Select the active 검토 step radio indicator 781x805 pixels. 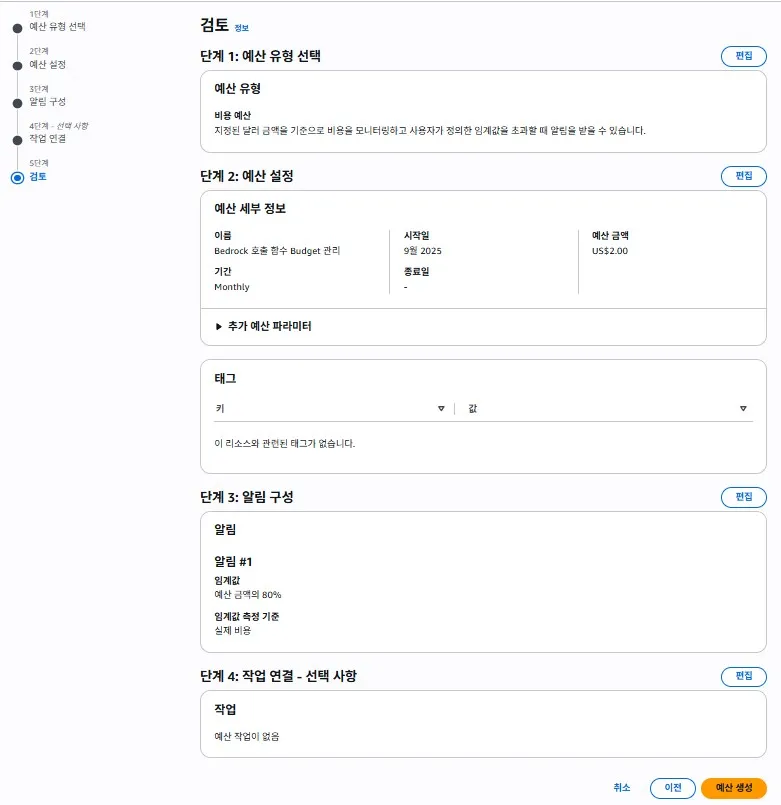coord(17,177)
